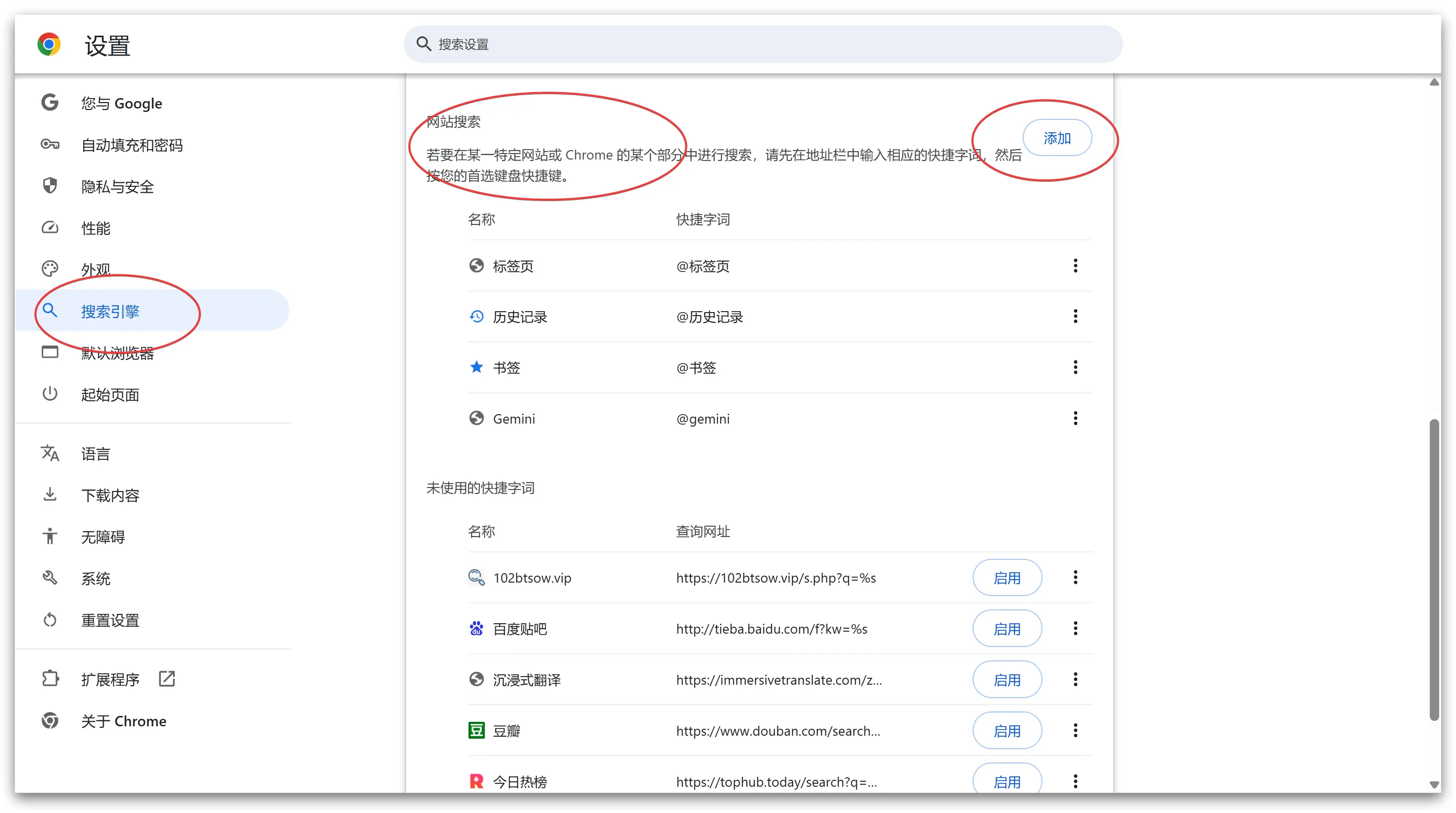Click 启用 for 豆瓣
1456x813 pixels.
click(1007, 730)
